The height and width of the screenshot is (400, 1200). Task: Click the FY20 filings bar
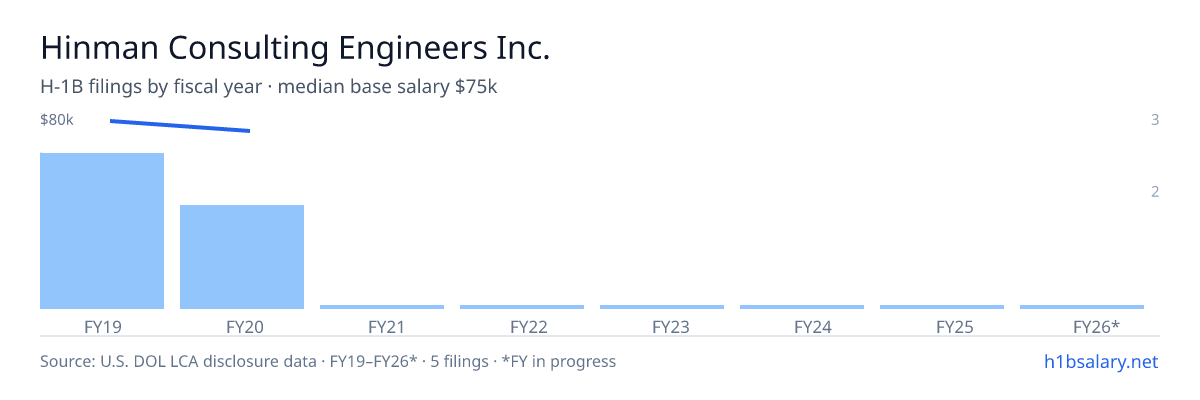click(242, 257)
